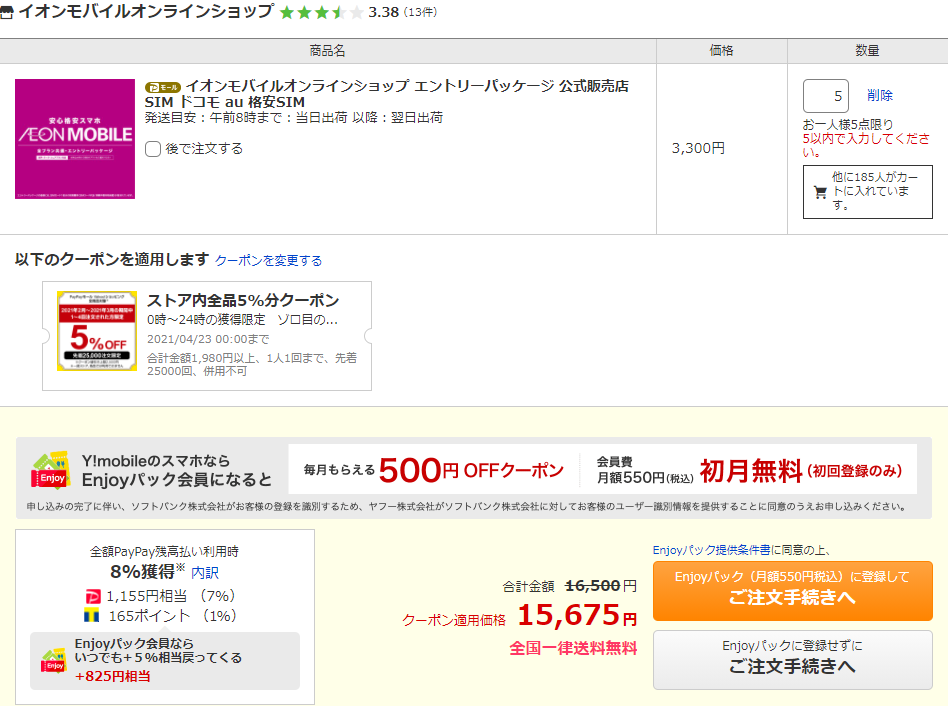Open the Enjoyパック提供条件書 link
Screen dimensions: 948x706
[x=712, y=550]
